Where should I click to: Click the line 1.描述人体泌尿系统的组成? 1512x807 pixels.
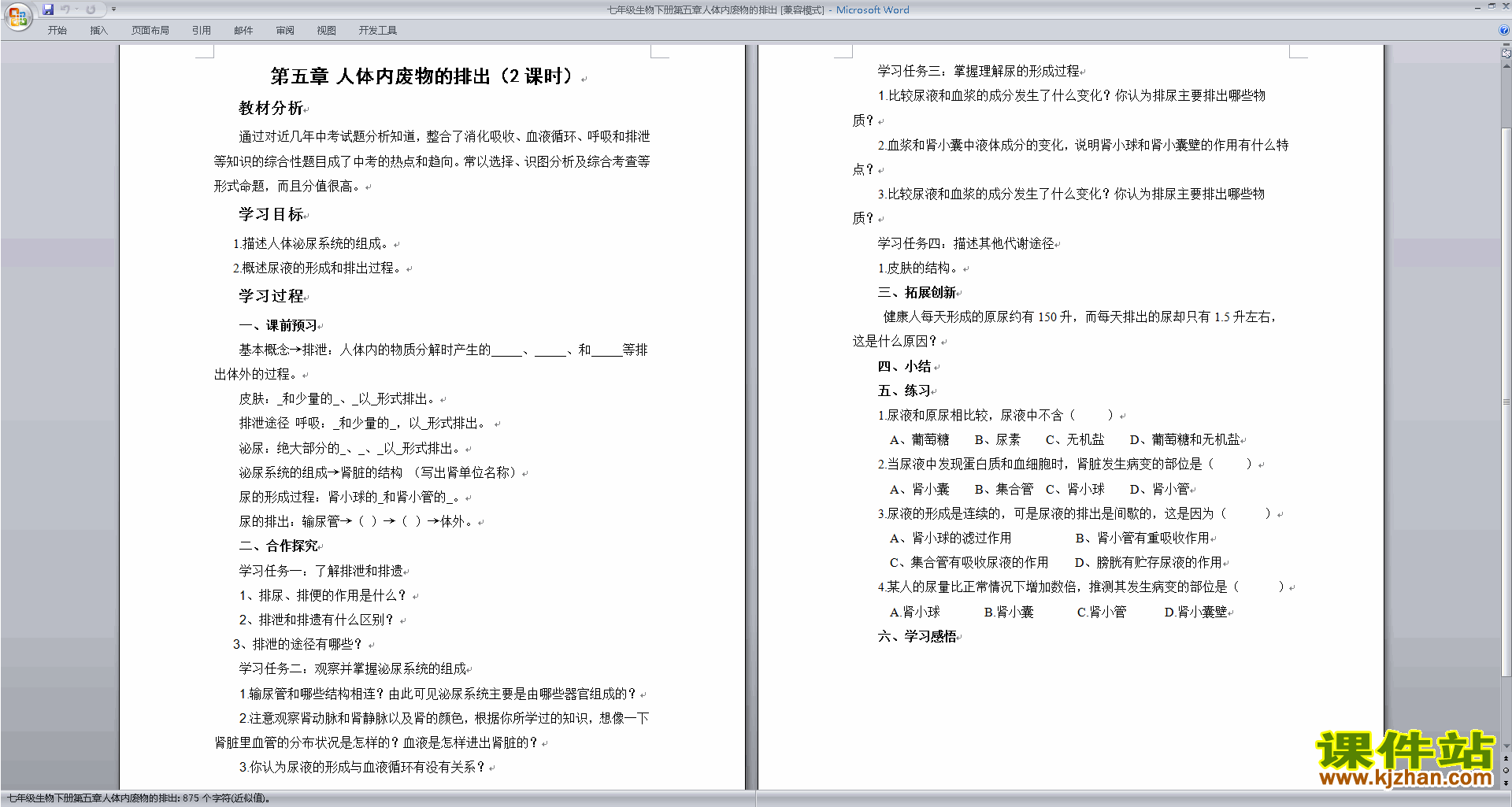click(x=312, y=243)
